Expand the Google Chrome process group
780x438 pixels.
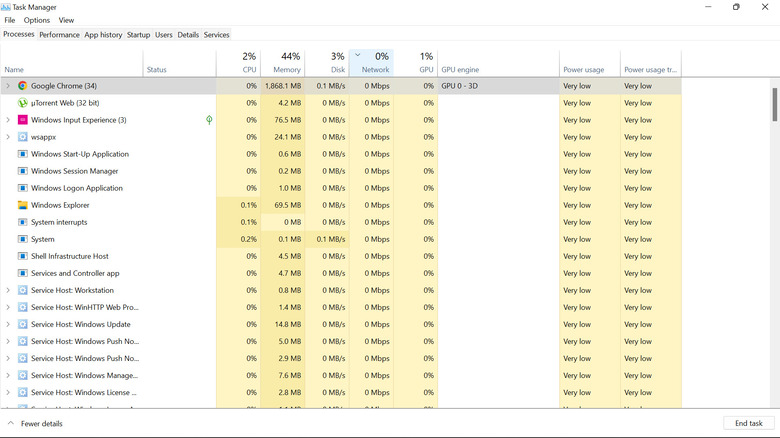point(8,86)
